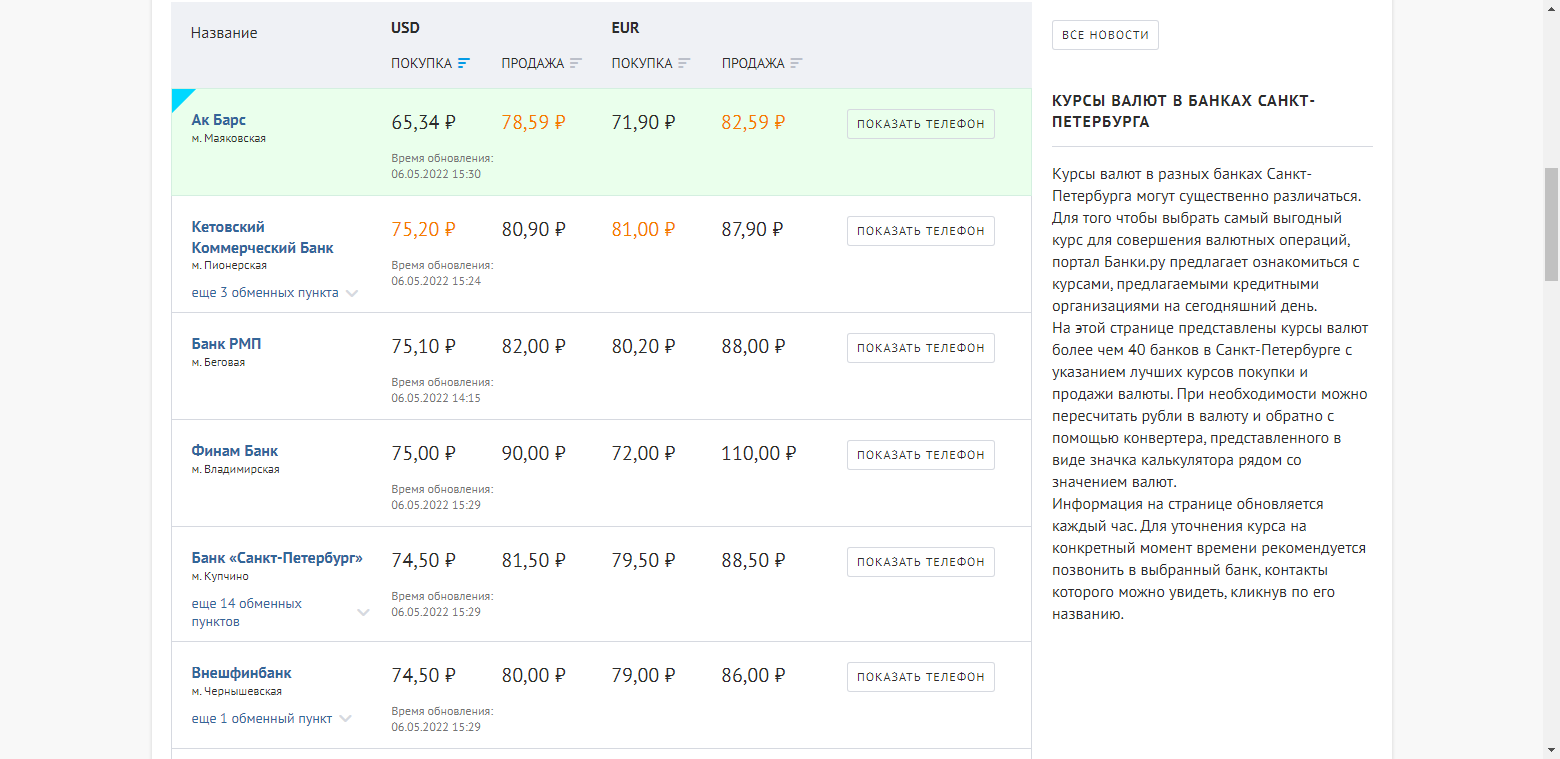Click the EUR Продажа sort icon
1560x759 pixels.
point(796,63)
